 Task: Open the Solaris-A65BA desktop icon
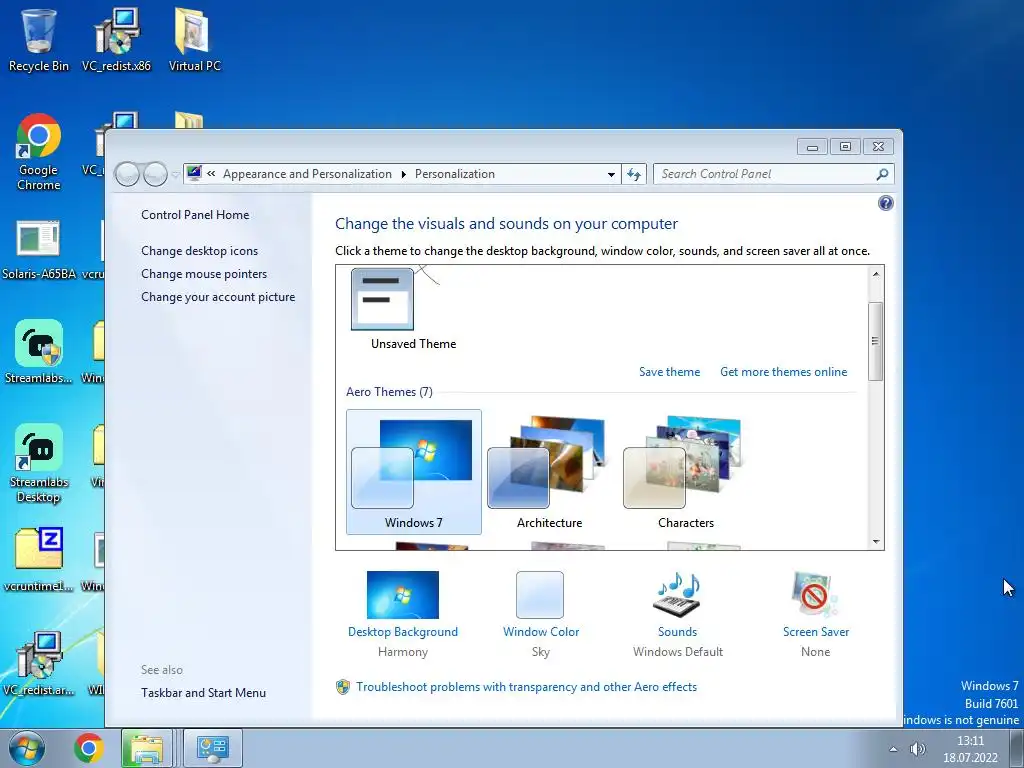pyautogui.click(x=39, y=249)
